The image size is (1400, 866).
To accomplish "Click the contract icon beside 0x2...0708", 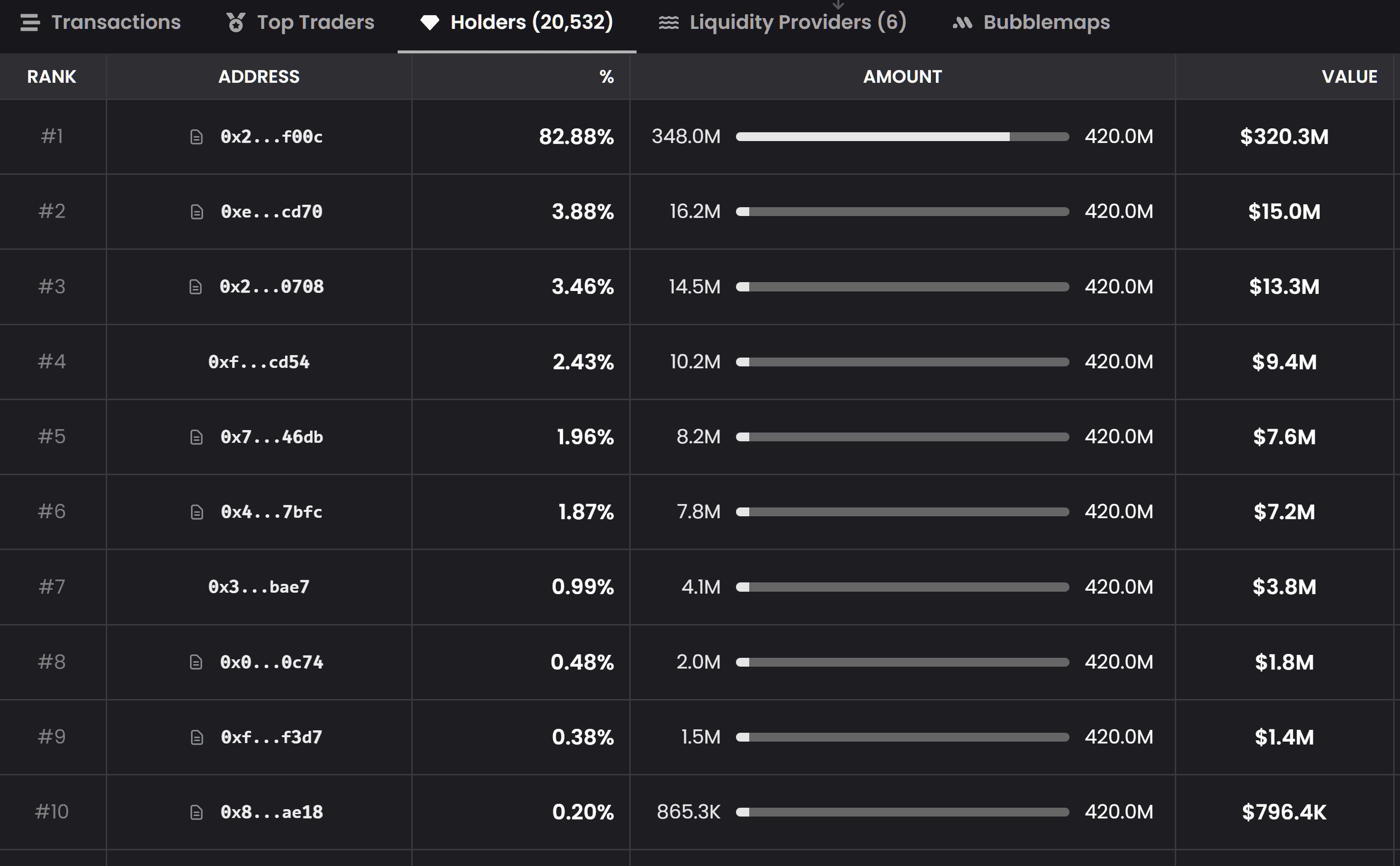I will (x=195, y=287).
